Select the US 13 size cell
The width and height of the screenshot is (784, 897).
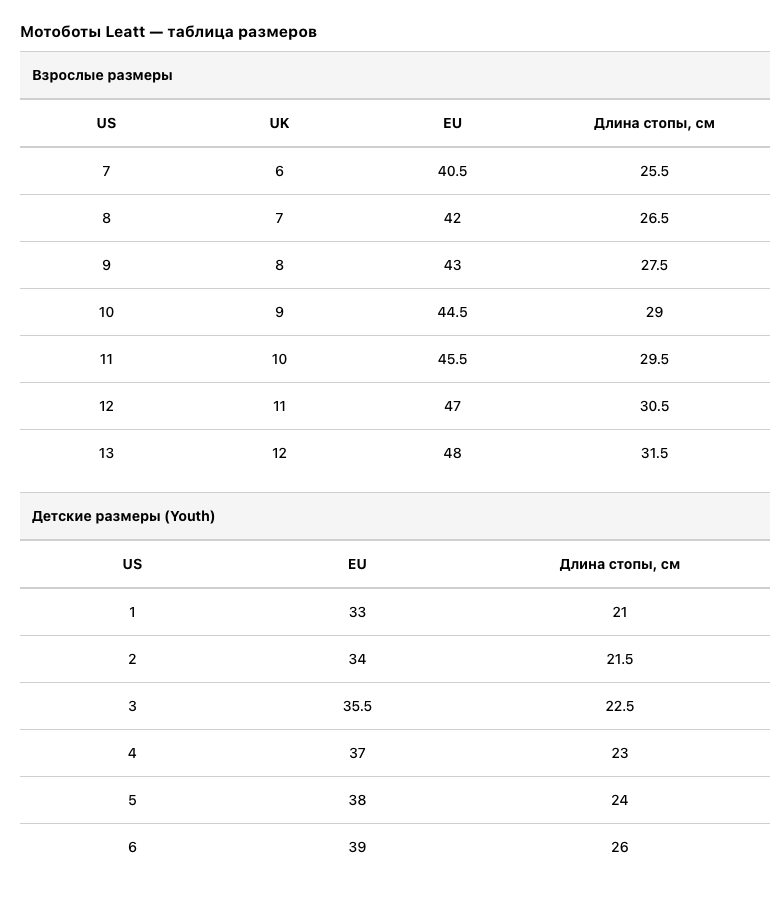click(x=106, y=453)
